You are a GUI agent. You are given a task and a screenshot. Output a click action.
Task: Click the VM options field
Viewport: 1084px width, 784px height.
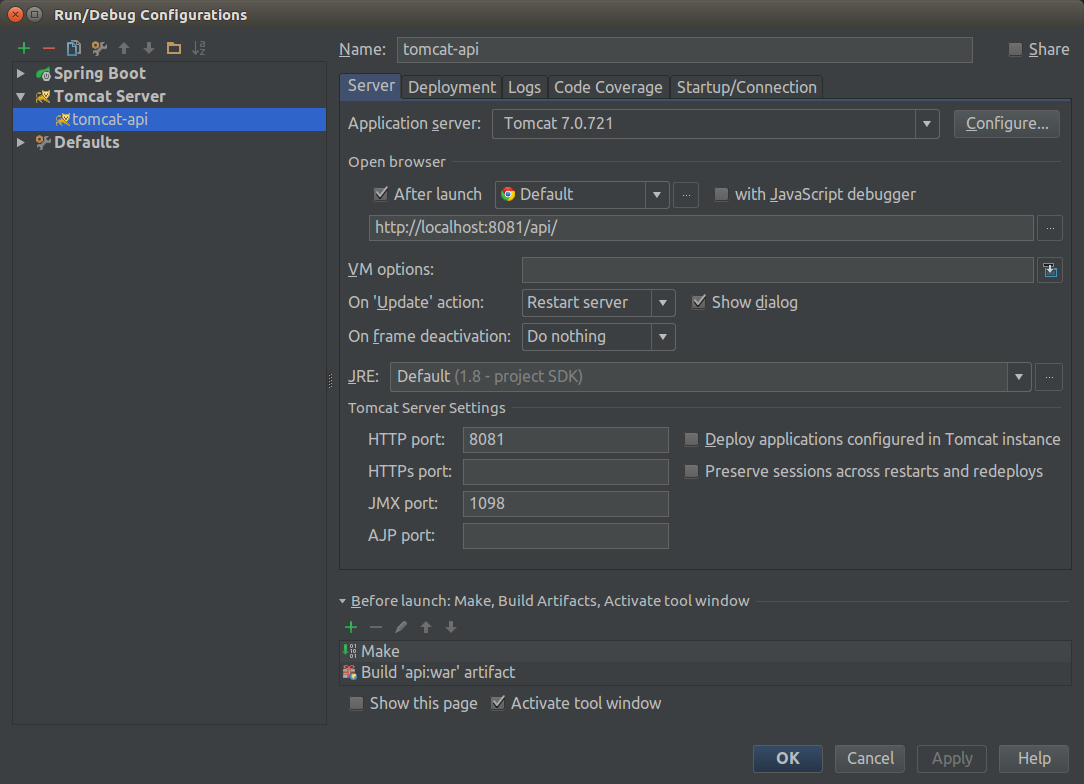pyautogui.click(x=778, y=270)
